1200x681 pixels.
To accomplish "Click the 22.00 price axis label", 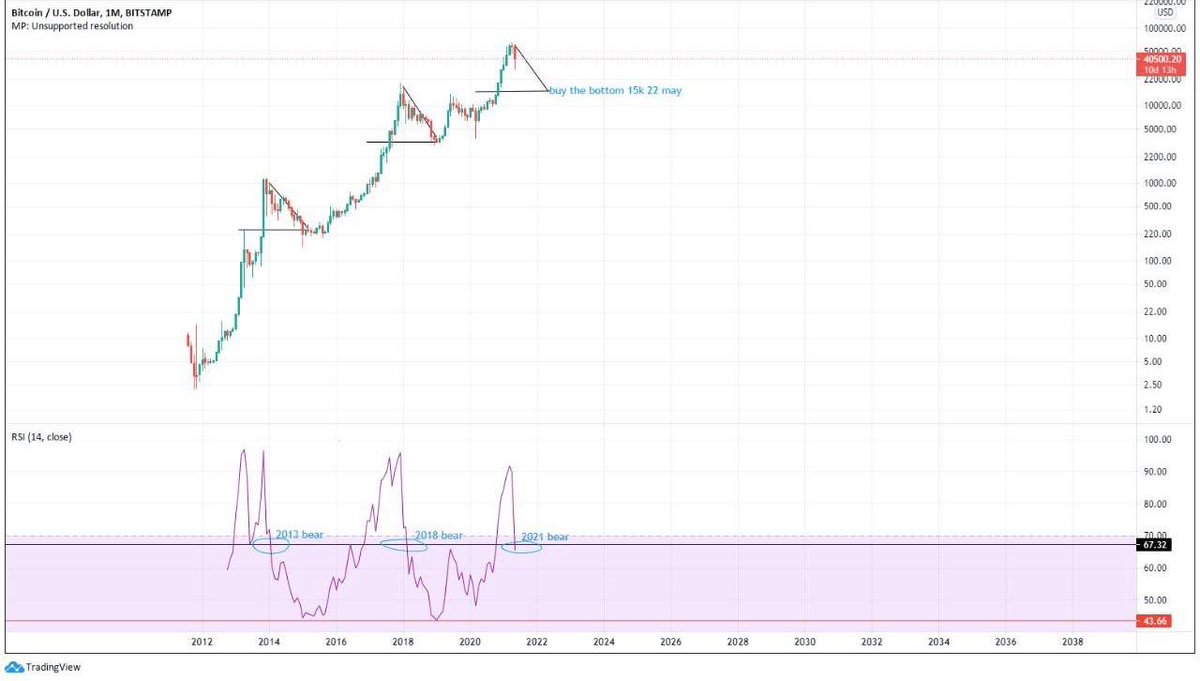I will (1157, 311).
